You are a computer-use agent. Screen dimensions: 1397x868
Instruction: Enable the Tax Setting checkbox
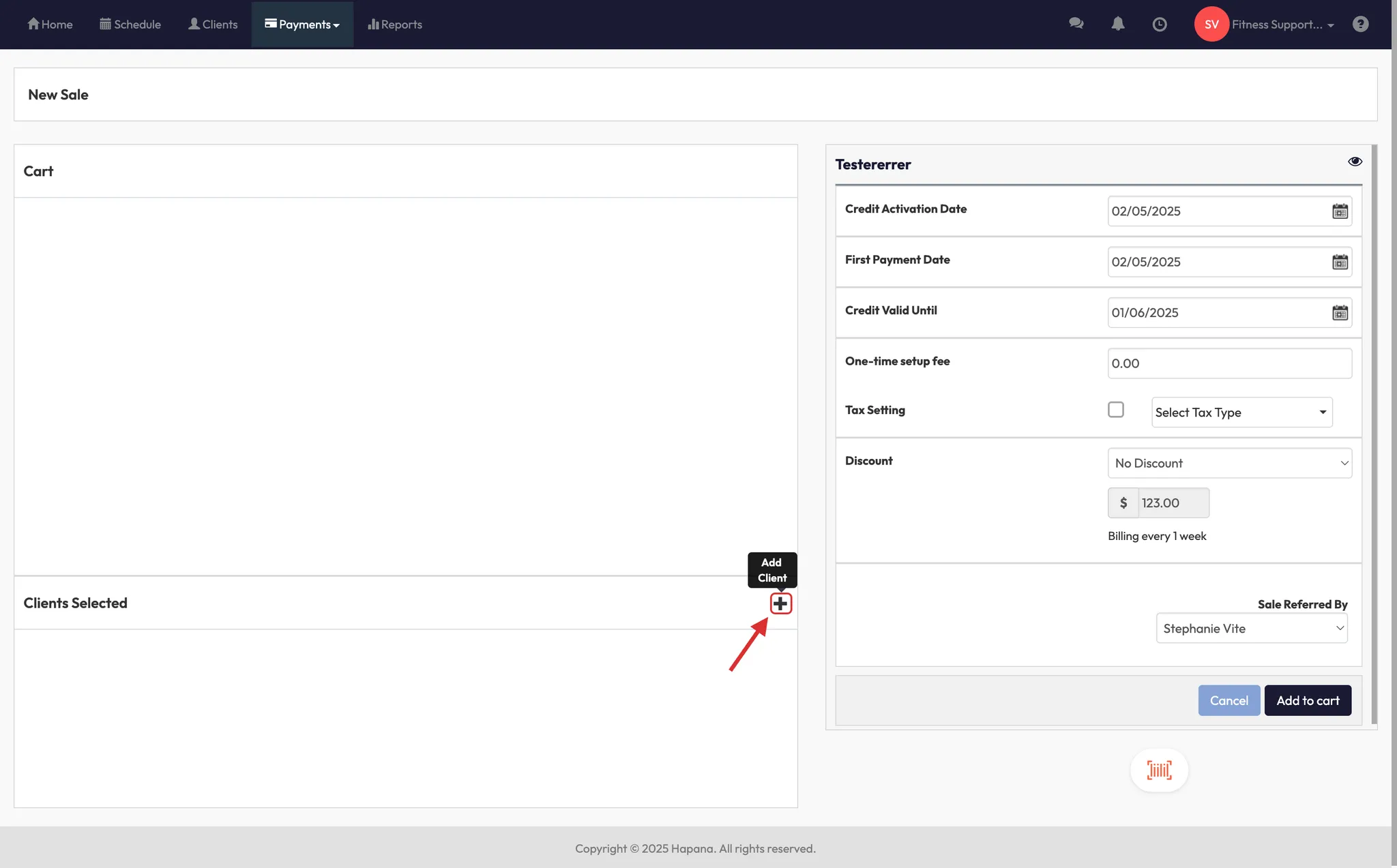[x=1116, y=410]
